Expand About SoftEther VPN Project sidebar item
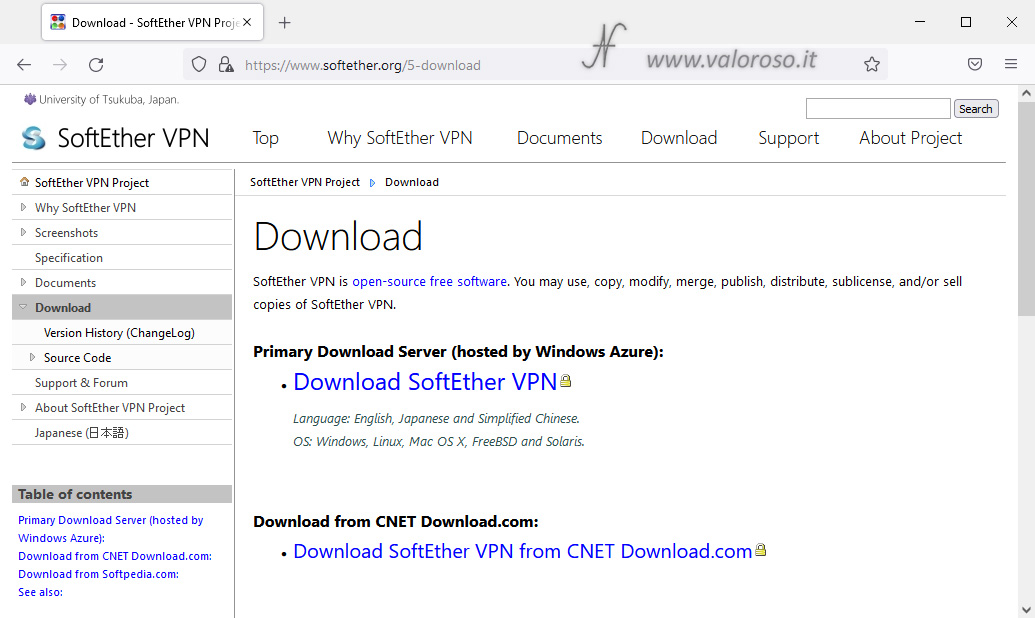Viewport: 1035px width, 618px height. pos(23,407)
